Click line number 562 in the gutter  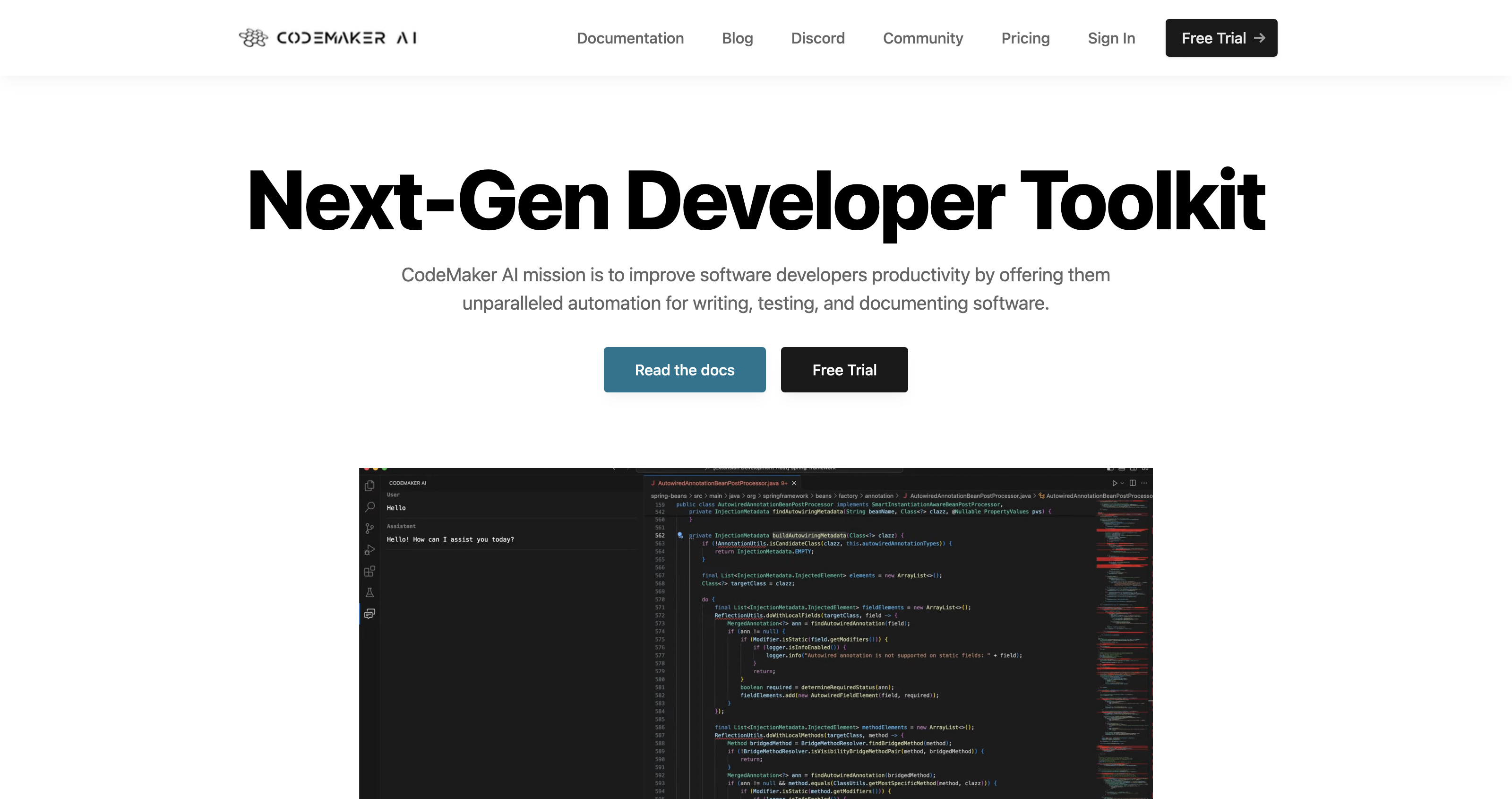660,535
